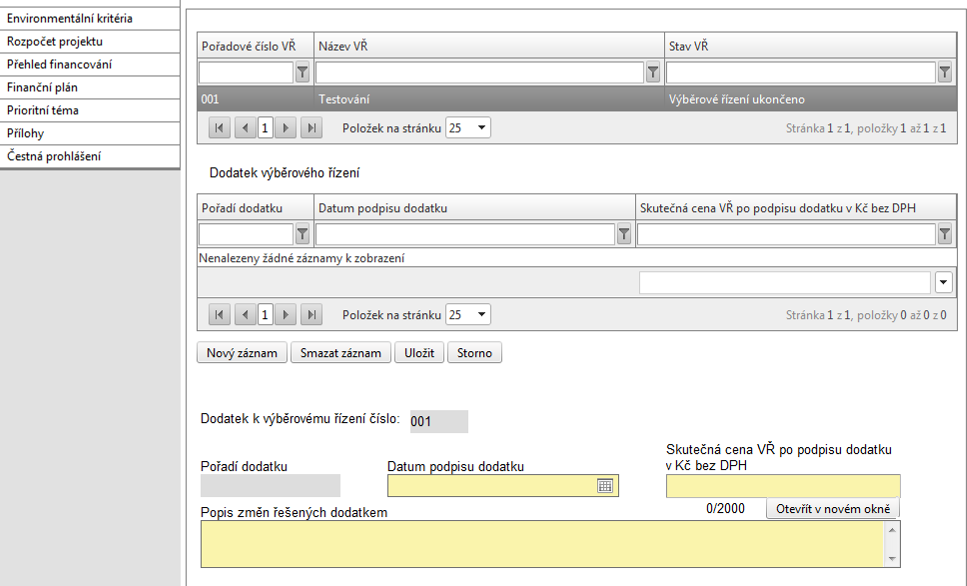Go to last page in VŘ table pager
967x586 pixels.
coord(311,128)
